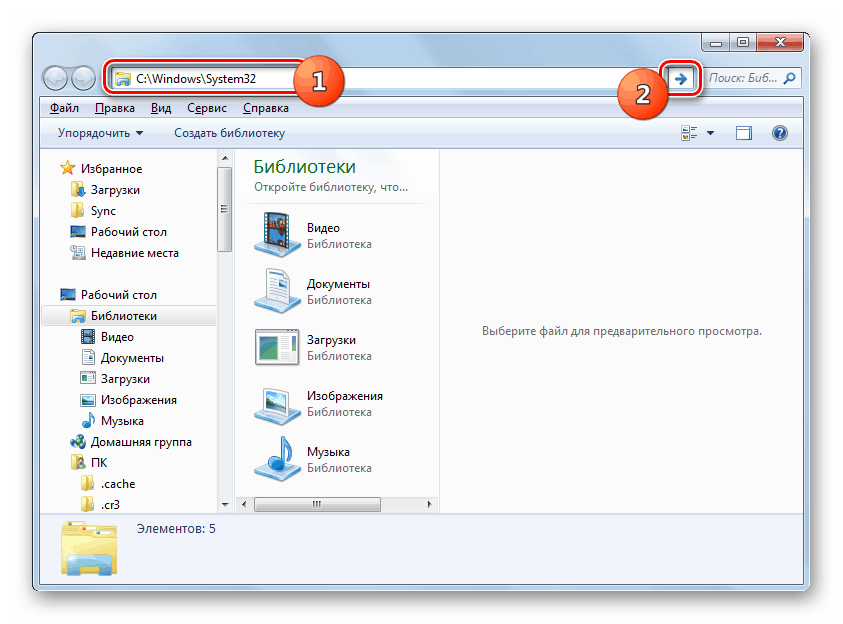Click the Go arrow beside the address bar

tap(681, 79)
